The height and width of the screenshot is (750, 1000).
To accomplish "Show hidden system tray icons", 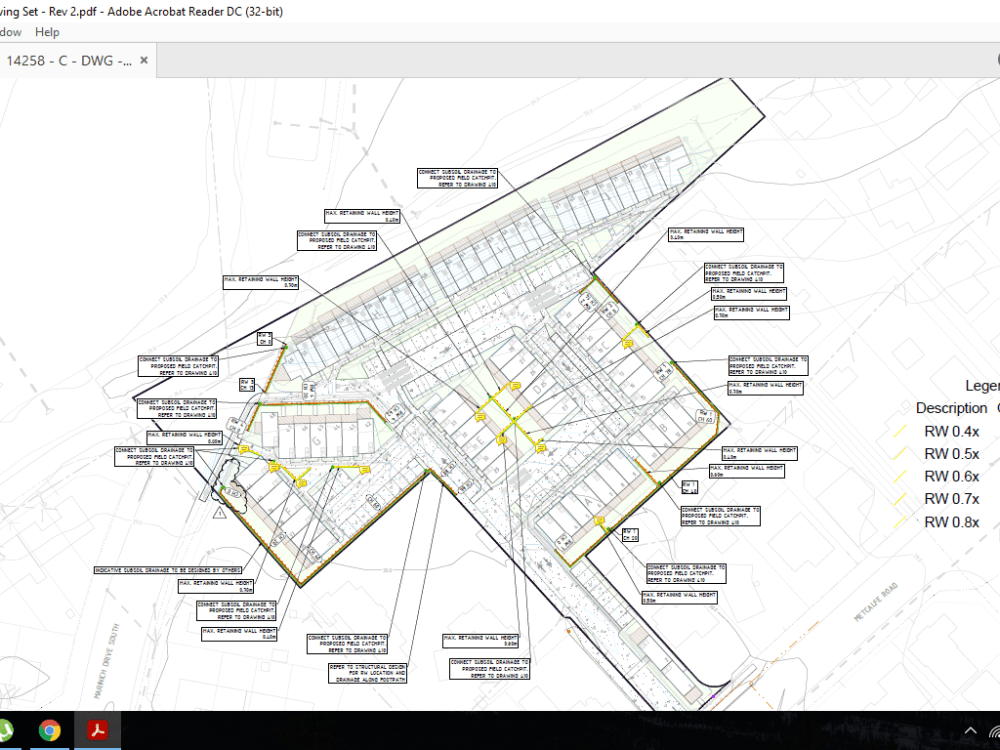I will click(970, 731).
